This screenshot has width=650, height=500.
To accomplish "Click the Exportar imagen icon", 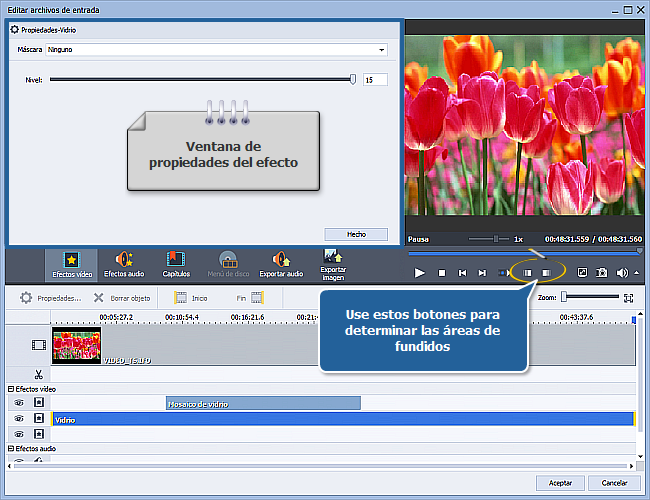I will (333, 264).
